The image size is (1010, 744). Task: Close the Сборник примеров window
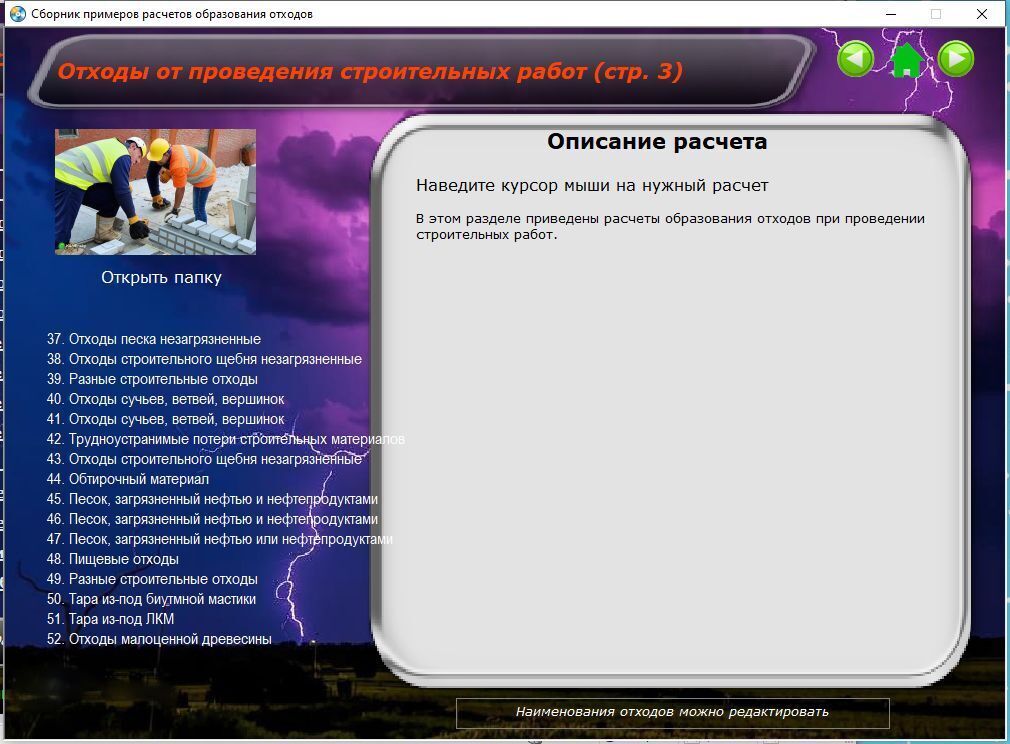(982, 14)
